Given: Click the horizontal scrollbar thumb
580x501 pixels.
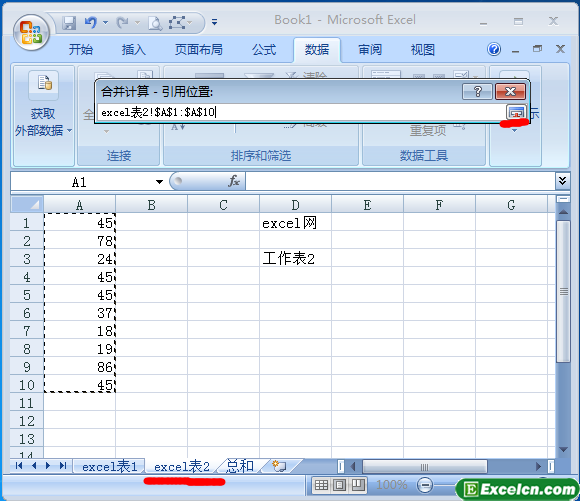Looking at the screenshot, I should [425, 467].
